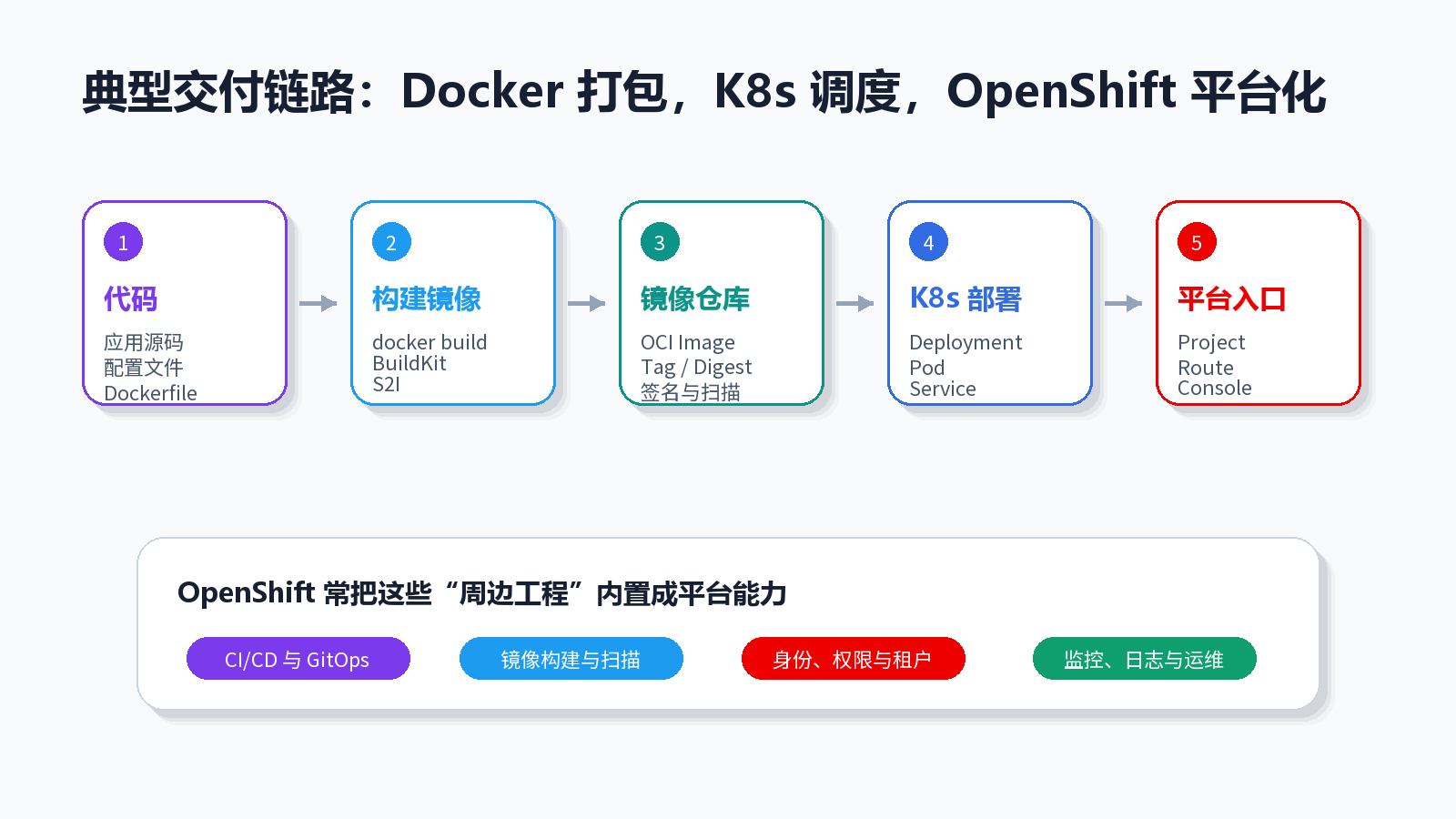Image resolution: width=1456 pixels, height=819 pixels.
Task: Click the blue step 2 circle
Action: pos(391,242)
